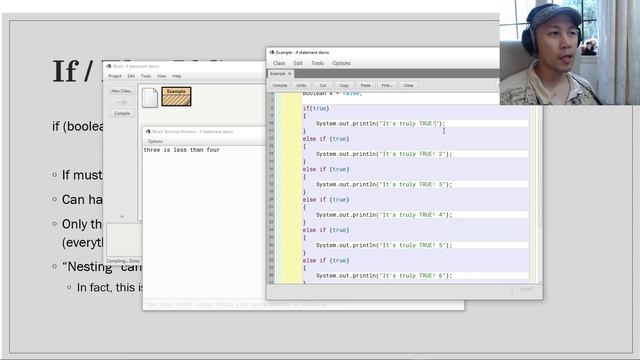Click the BlueJ icon in terminal window title bar
This screenshot has width=640, height=360.
(x=148, y=132)
